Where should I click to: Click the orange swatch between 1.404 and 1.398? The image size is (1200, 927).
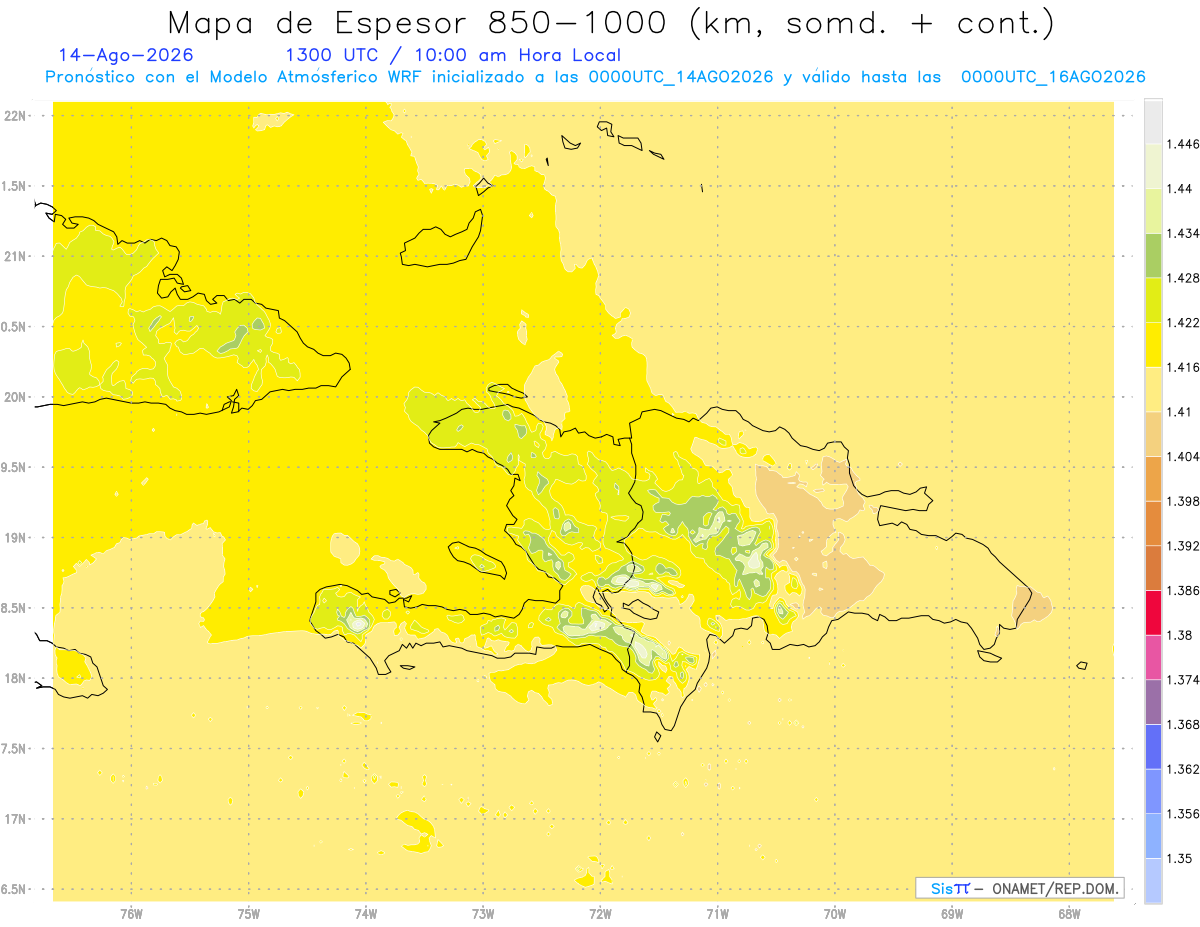tap(1153, 478)
